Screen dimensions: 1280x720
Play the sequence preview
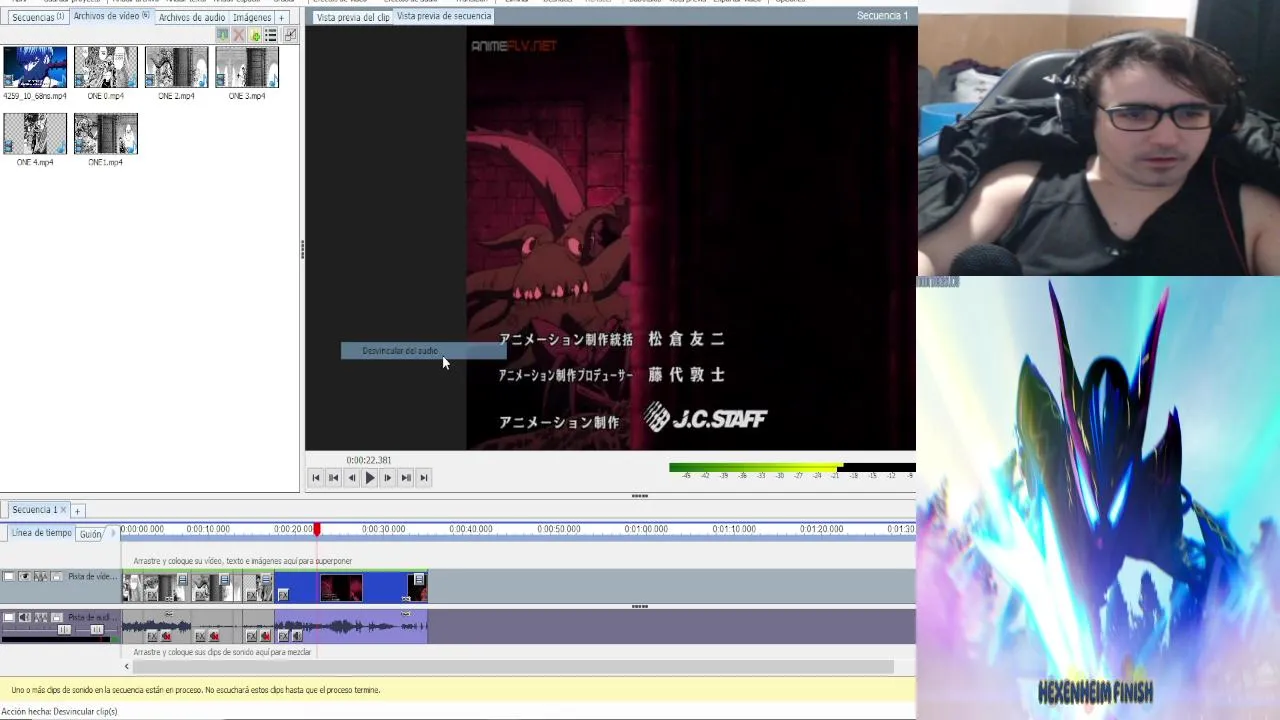[x=369, y=478]
